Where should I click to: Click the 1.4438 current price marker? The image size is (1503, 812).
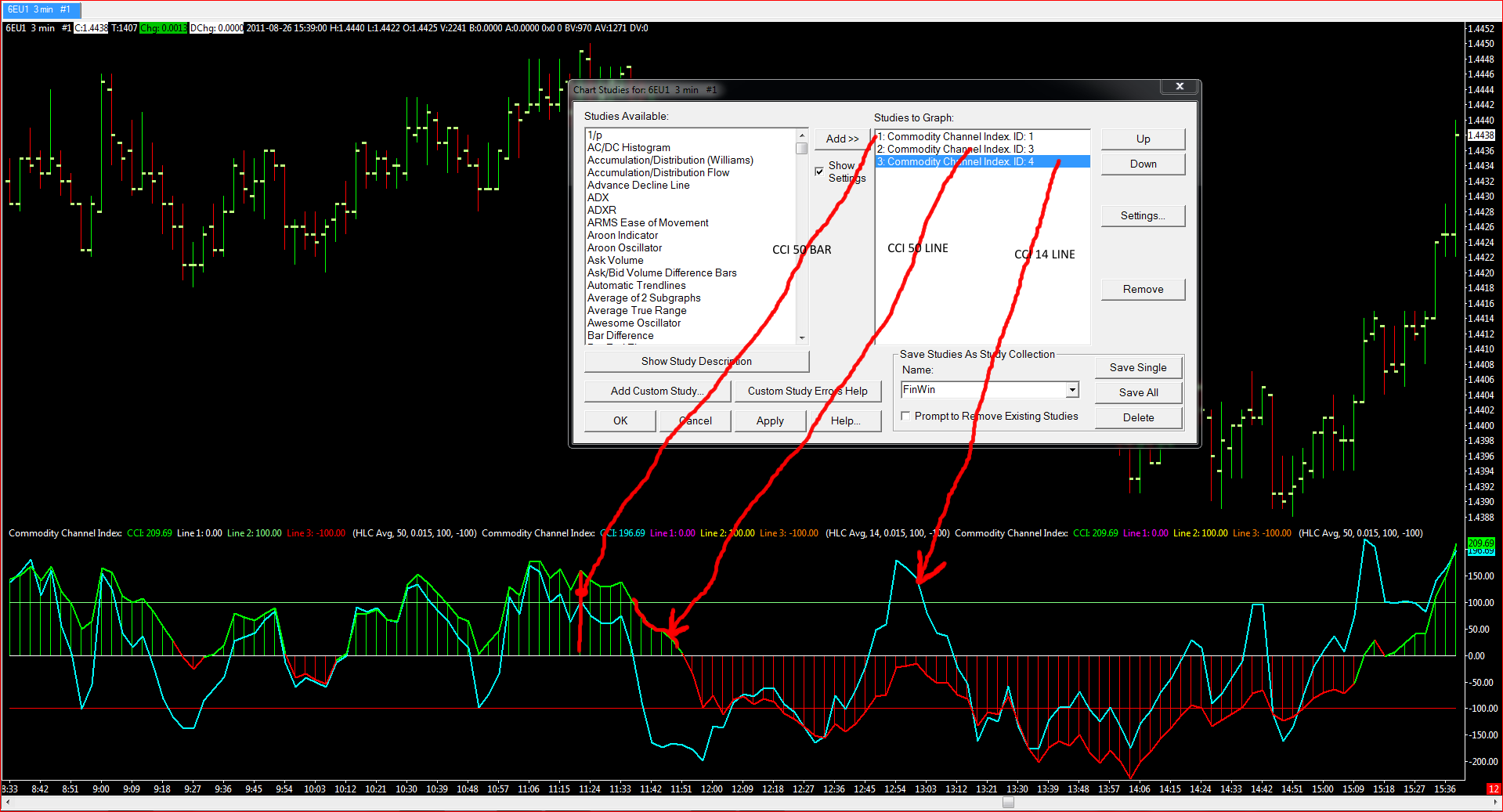(x=1480, y=135)
